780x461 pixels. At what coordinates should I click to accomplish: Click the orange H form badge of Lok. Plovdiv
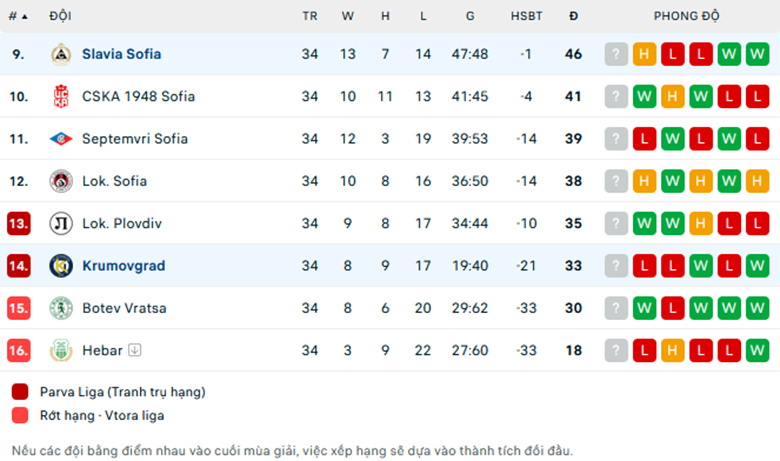(x=700, y=223)
